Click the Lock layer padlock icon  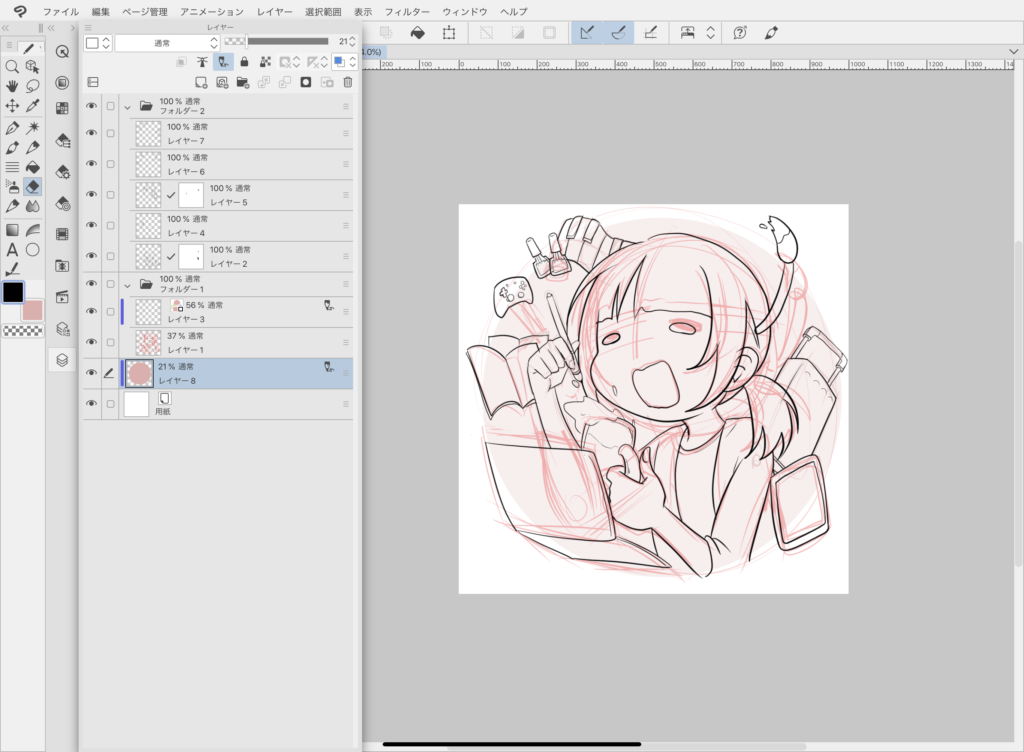pyautogui.click(x=243, y=62)
